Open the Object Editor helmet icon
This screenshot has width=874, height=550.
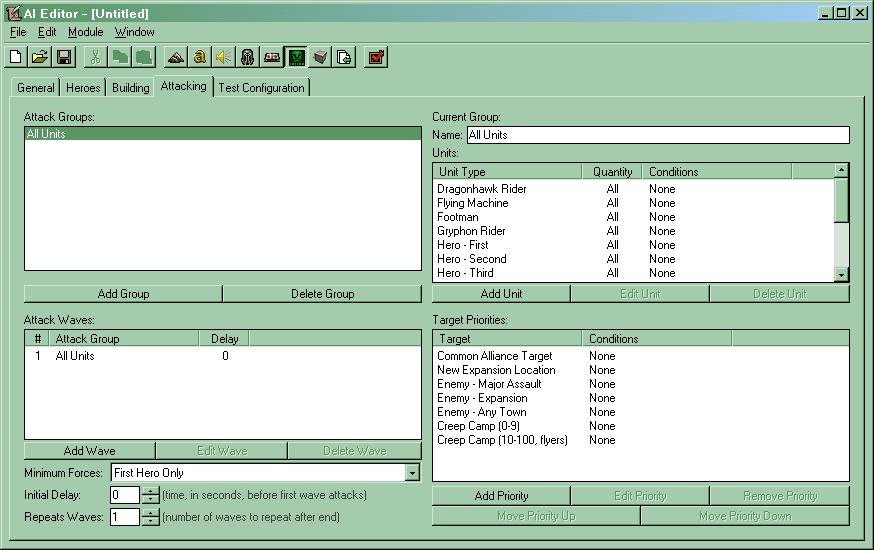tap(247, 57)
